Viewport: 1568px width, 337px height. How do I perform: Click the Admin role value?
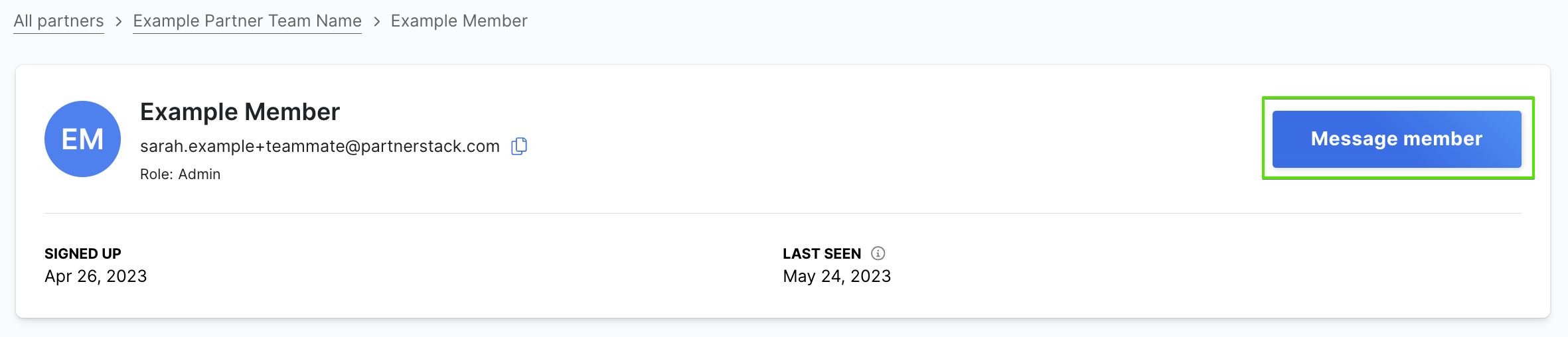tap(199, 174)
